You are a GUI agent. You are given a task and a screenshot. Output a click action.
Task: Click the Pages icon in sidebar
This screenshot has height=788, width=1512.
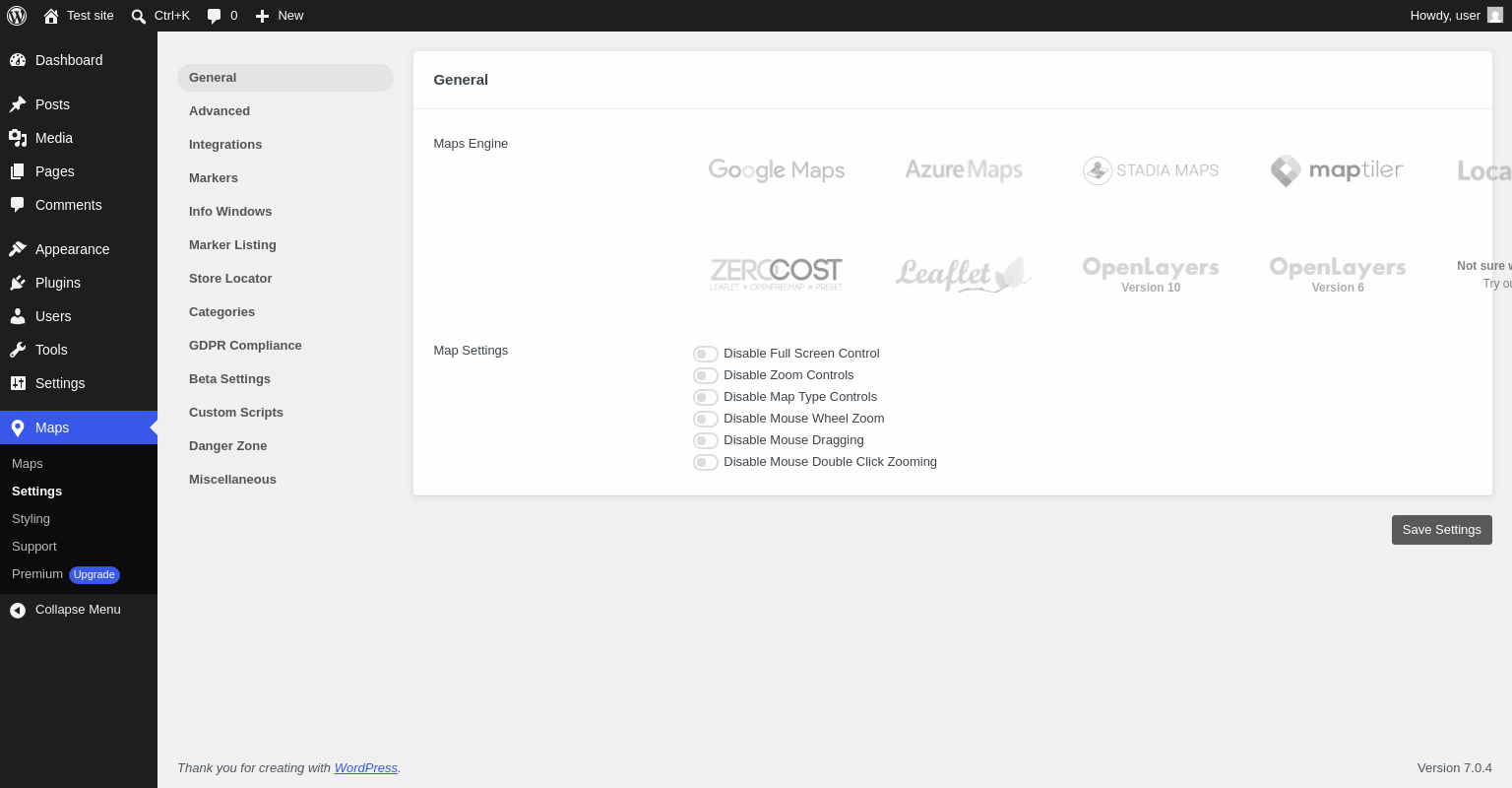18,171
